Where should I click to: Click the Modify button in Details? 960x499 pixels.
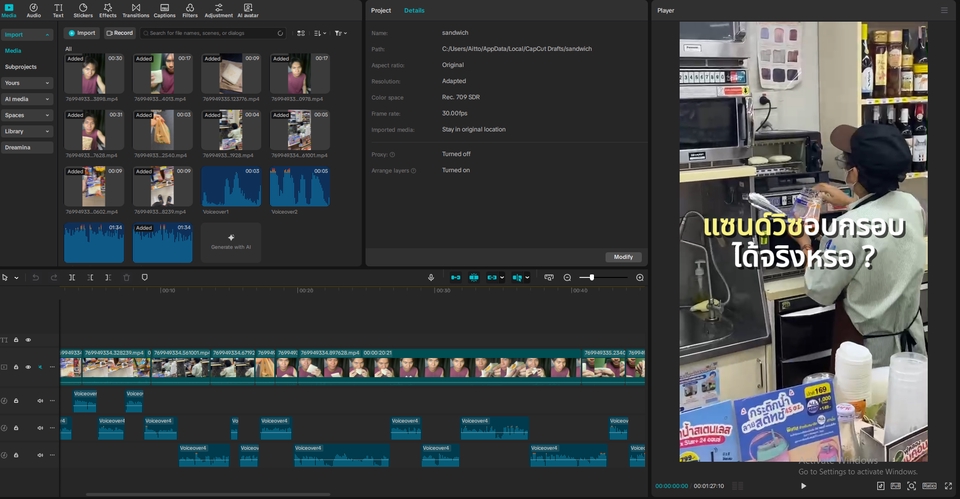tap(623, 257)
